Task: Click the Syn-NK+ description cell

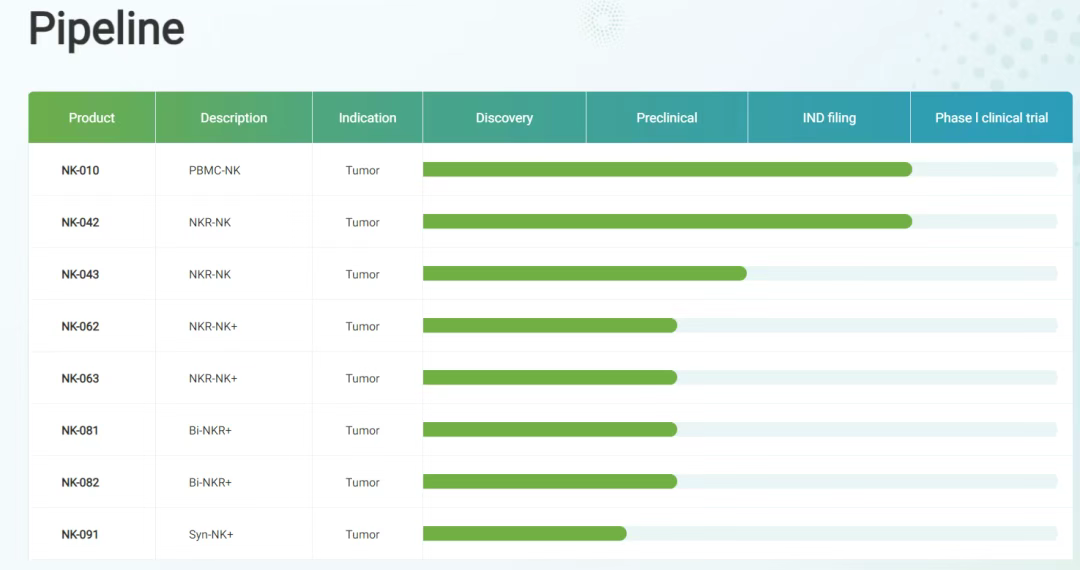Action: [x=211, y=534]
